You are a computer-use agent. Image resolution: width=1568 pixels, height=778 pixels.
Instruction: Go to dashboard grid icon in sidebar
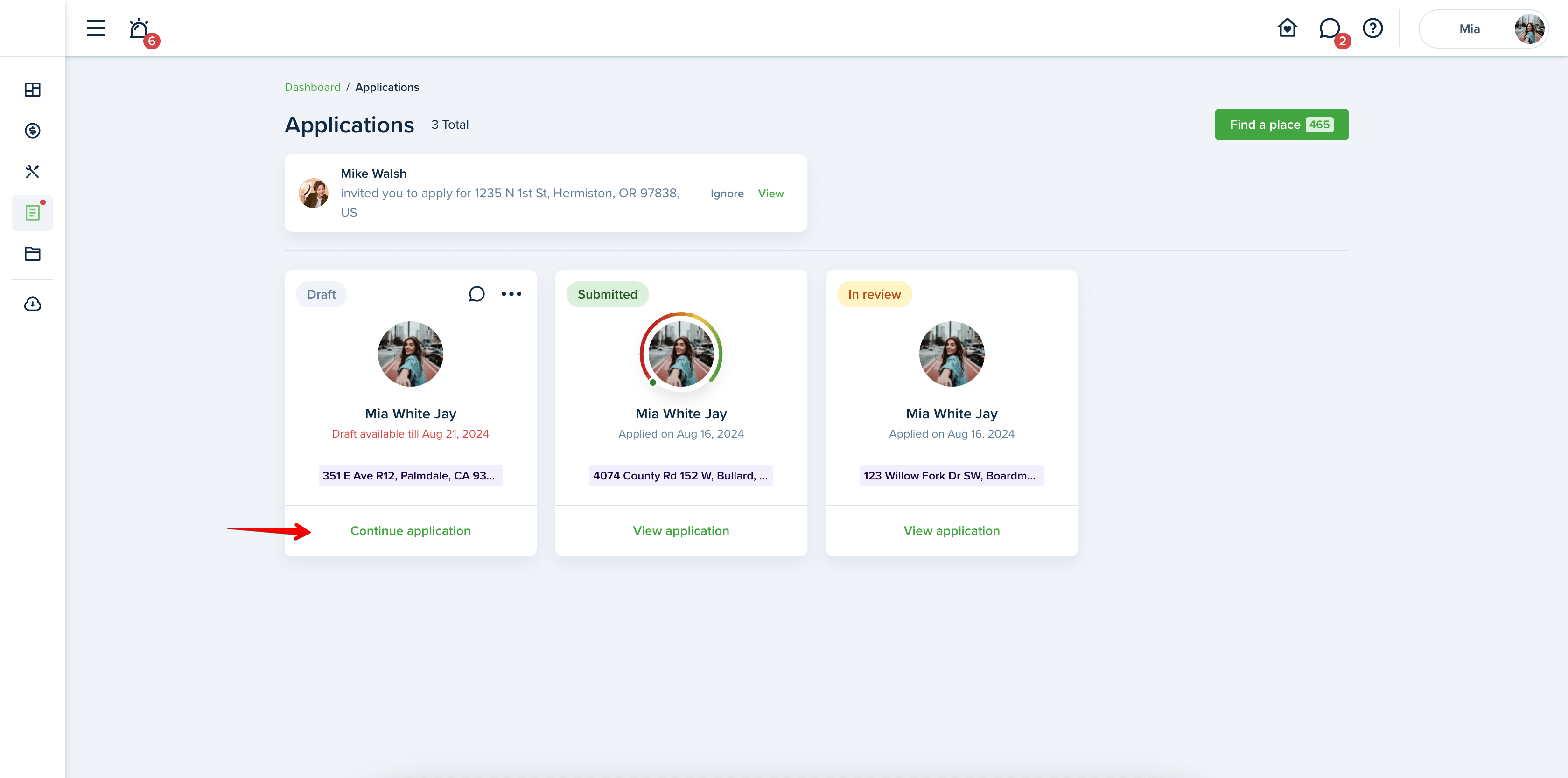pos(32,90)
